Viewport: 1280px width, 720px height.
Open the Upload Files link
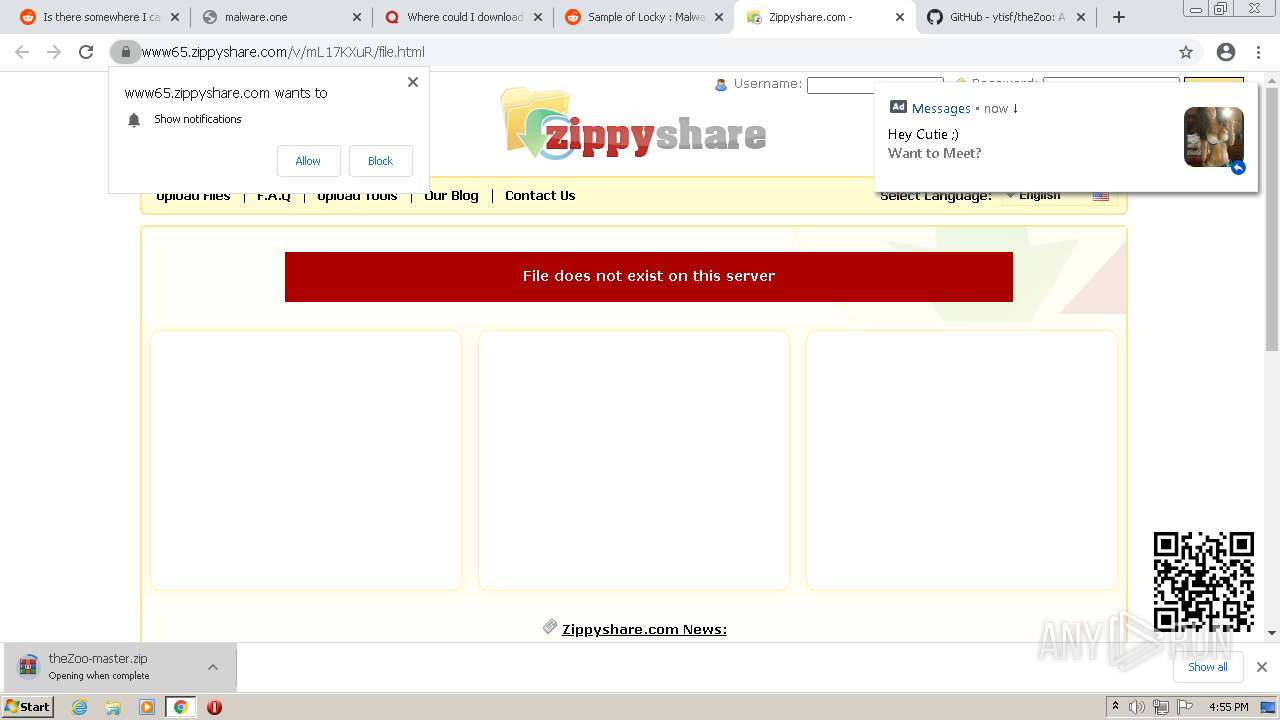click(x=193, y=196)
